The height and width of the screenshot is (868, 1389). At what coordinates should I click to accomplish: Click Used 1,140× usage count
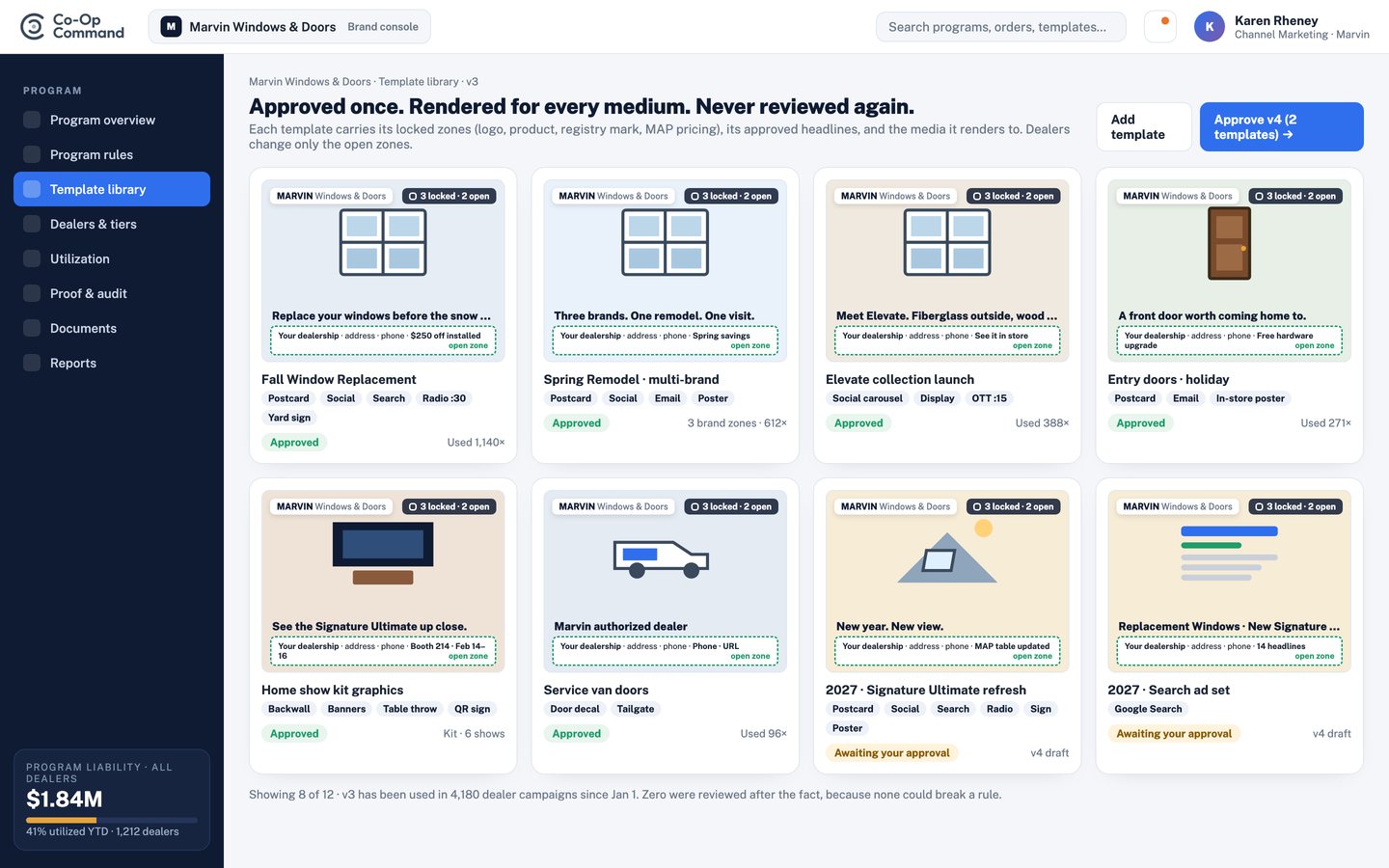(x=476, y=443)
